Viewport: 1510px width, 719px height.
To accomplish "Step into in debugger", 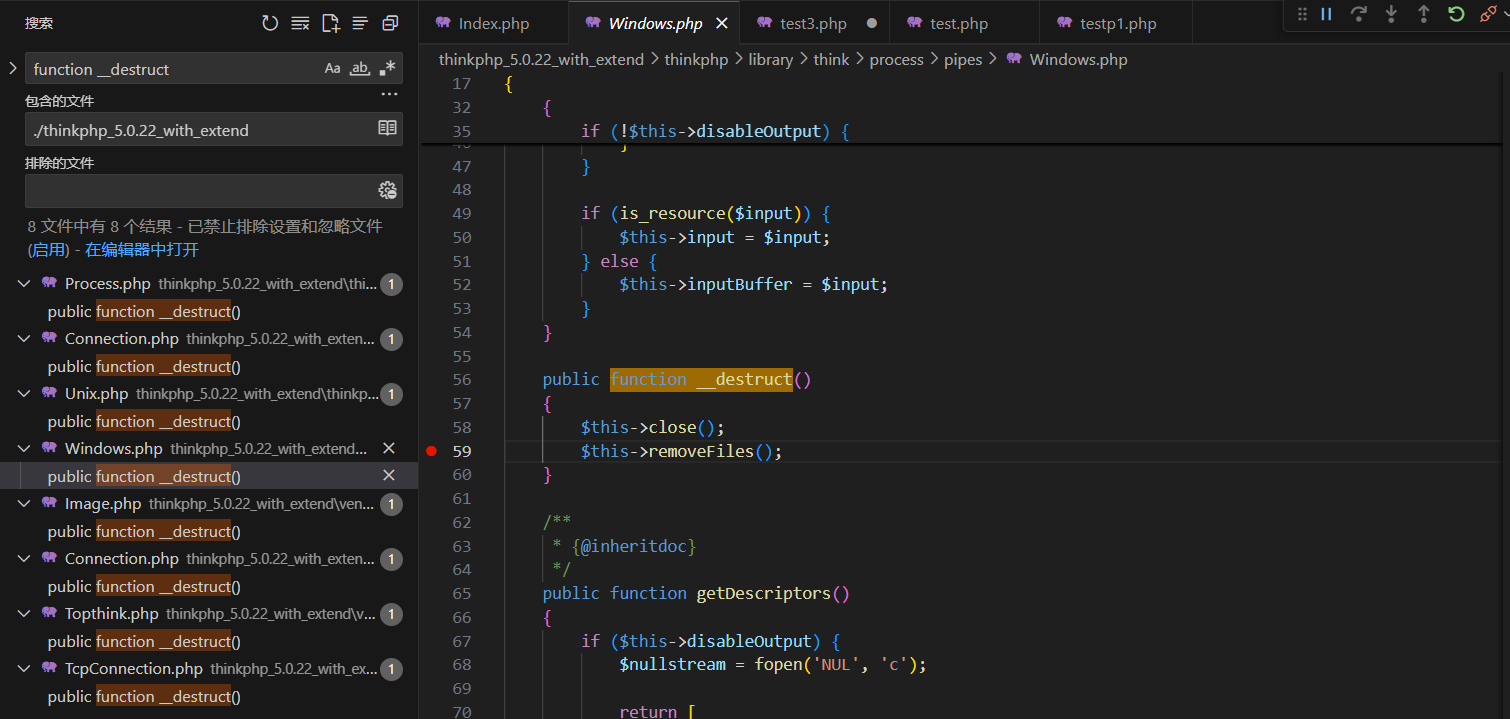I will tap(1391, 14).
